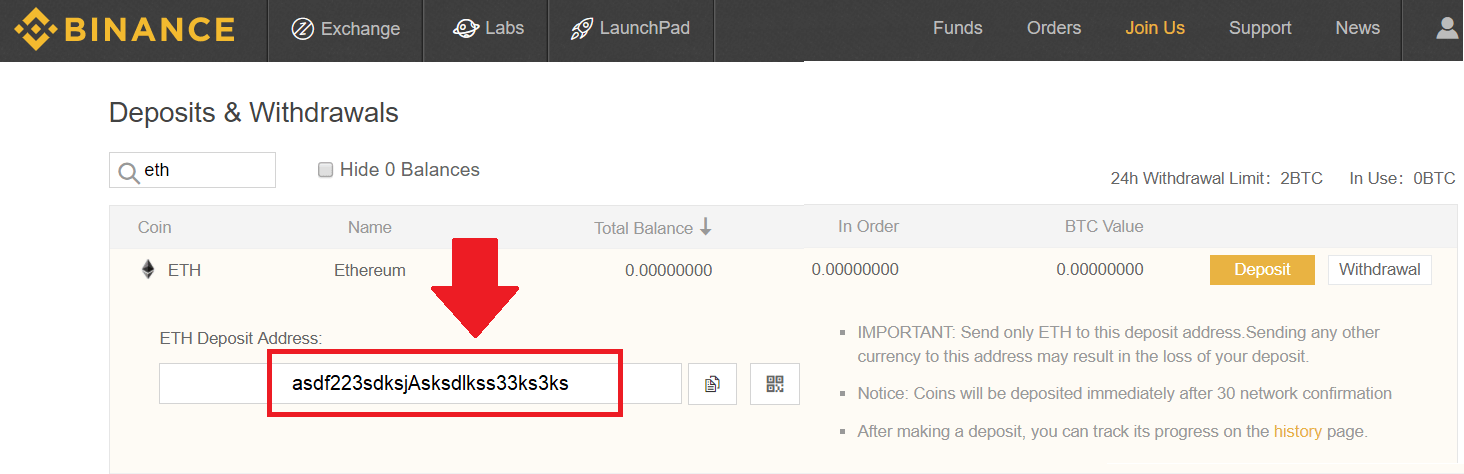Screen dimensions: 1464x474
Task: Open the Orders menu
Action: (1054, 28)
